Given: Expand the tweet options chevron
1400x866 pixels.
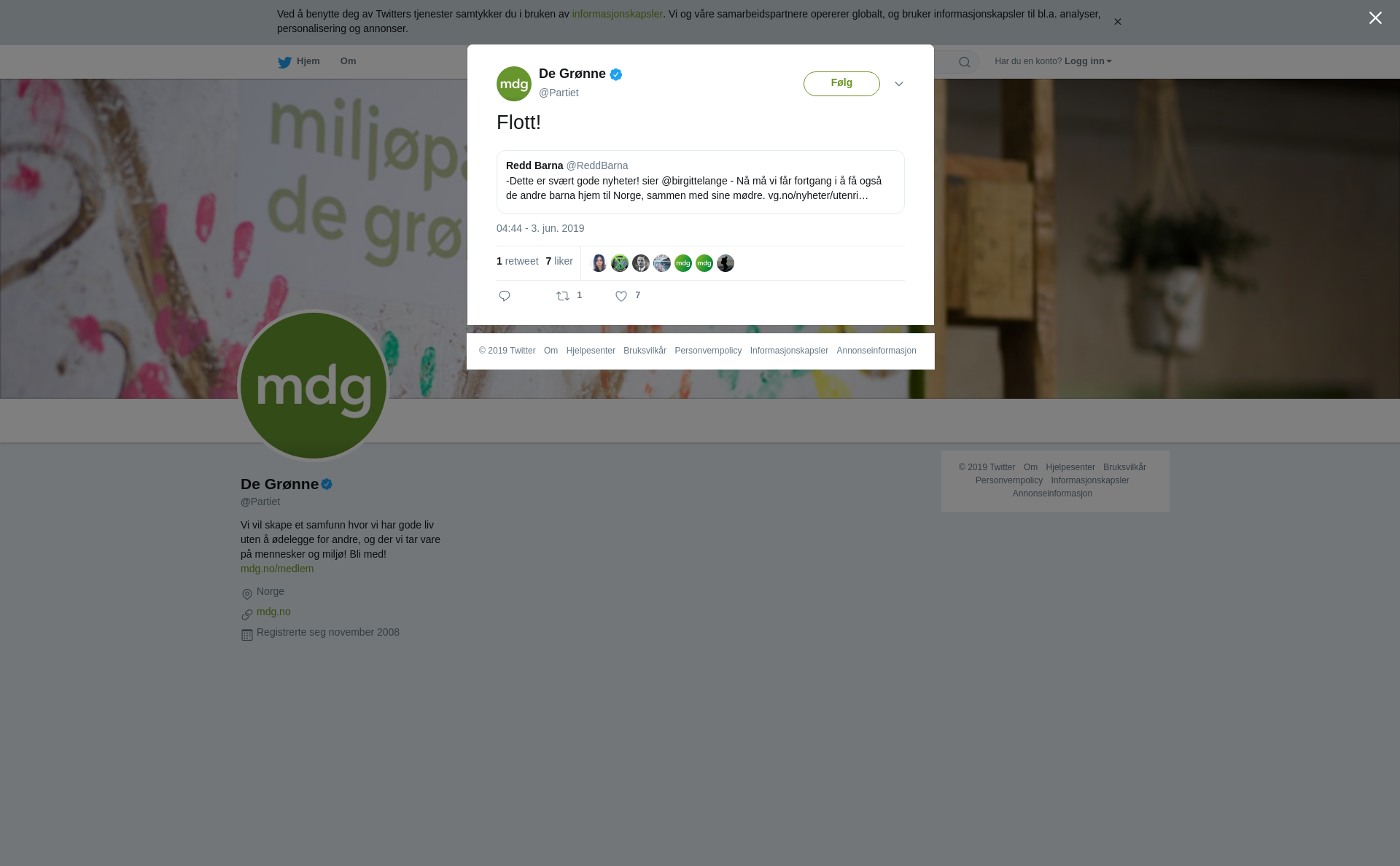Looking at the screenshot, I should tap(899, 84).
